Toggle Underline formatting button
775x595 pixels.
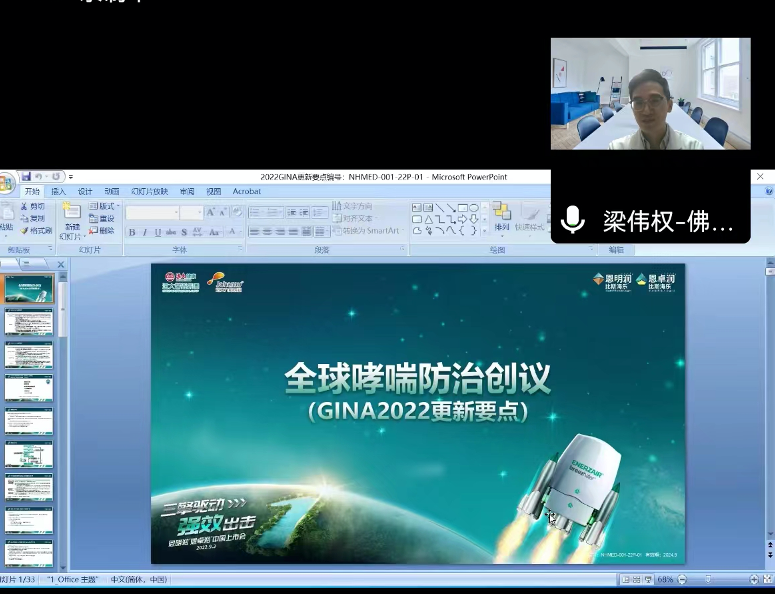pyautogui.click(x=158, y=232)
